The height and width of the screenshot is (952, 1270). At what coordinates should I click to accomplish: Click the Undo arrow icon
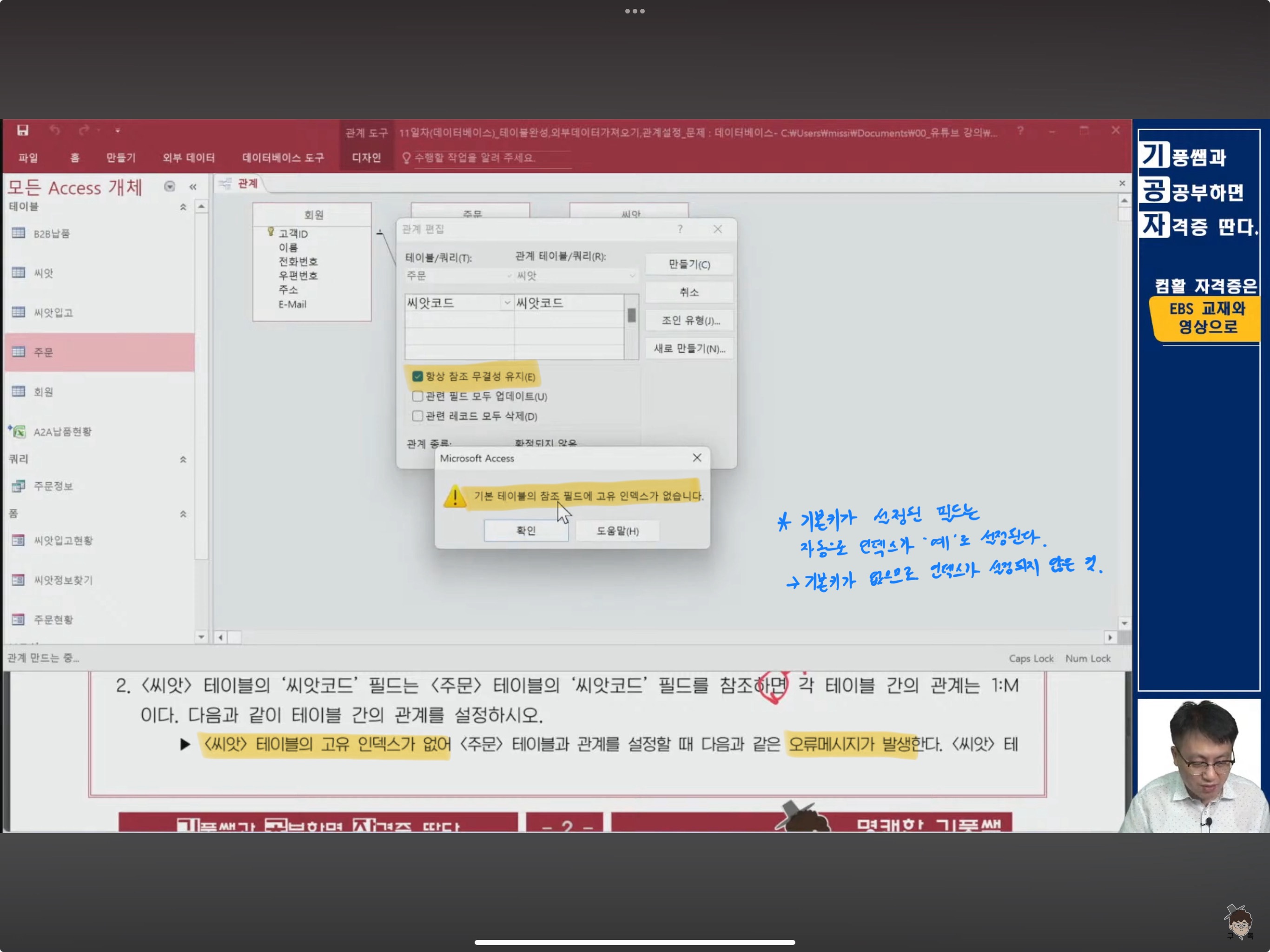pyautogui.click(x=54, y=130)
